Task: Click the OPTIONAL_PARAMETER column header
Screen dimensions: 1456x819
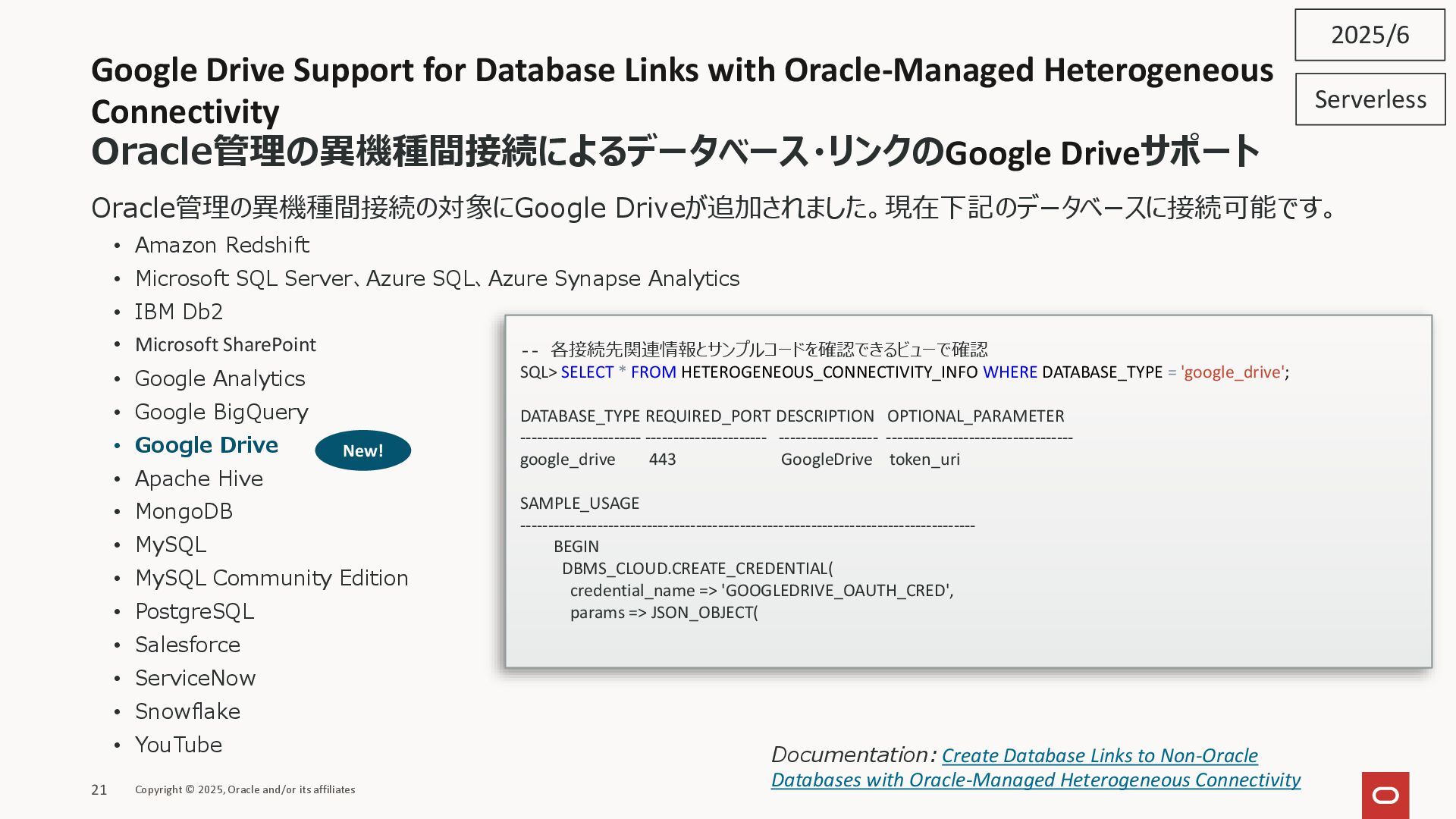Action: click(x=976, y=416)
